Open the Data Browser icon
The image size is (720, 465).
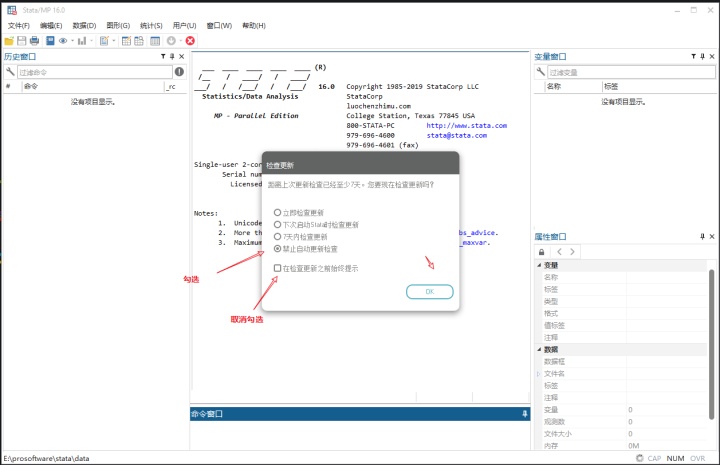pyautogui.click(x=139, y=41)
